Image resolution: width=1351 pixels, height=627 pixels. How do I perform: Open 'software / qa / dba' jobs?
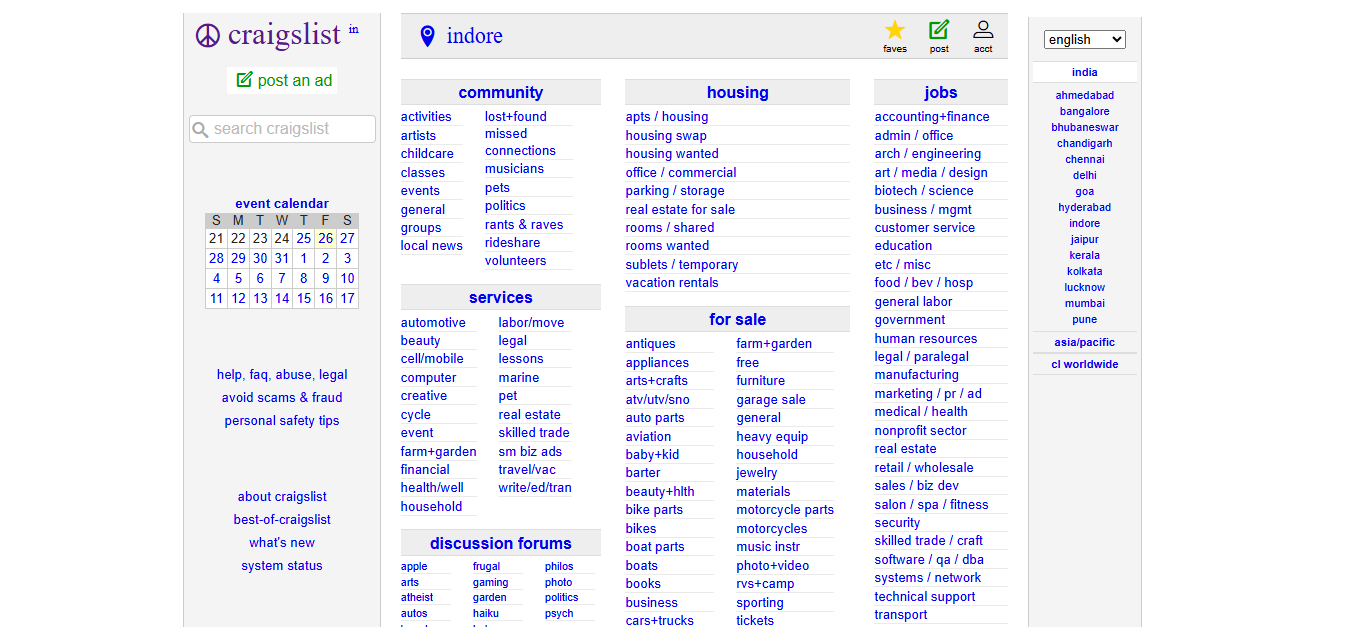(928, 560)
